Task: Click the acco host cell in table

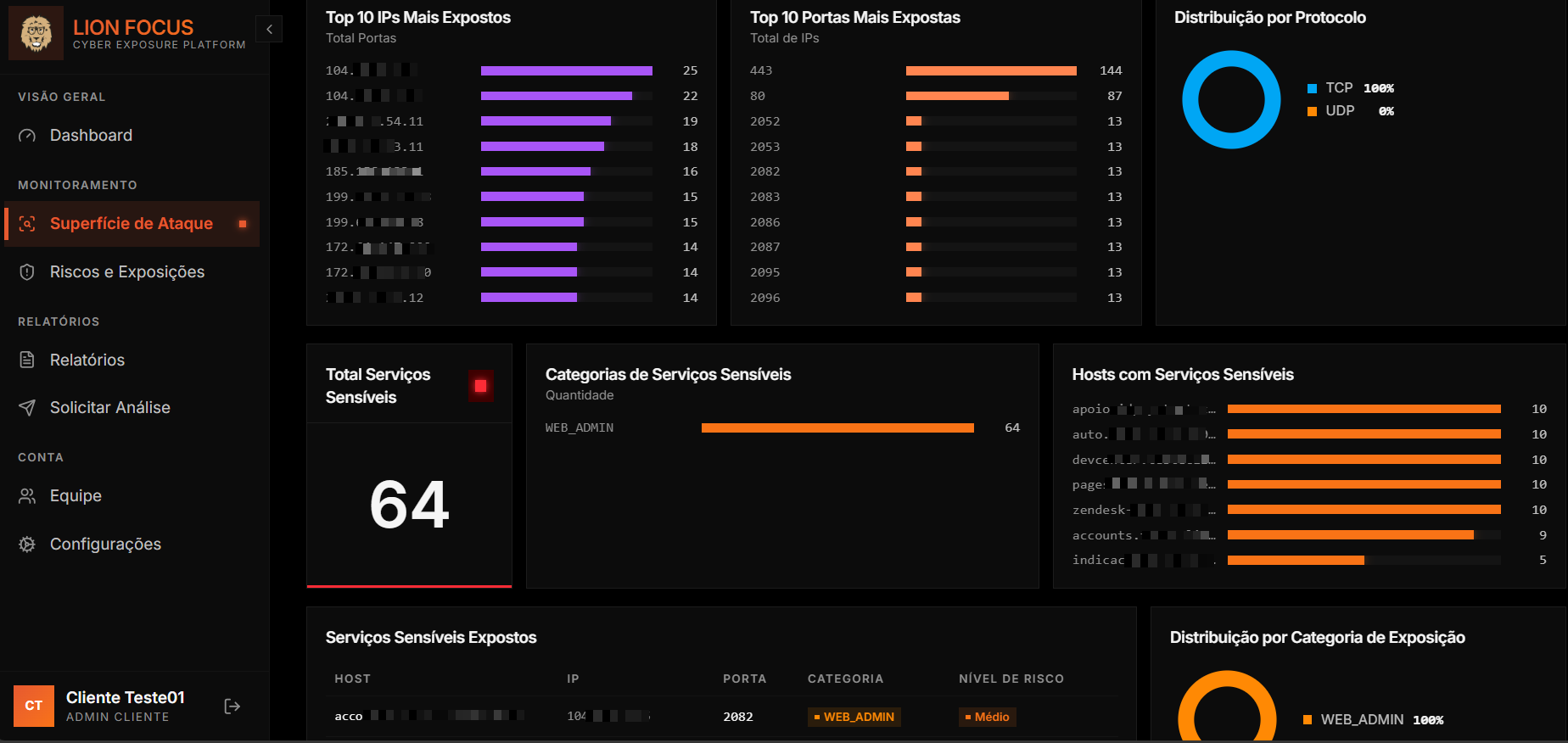Action: (x=429, y=717)
